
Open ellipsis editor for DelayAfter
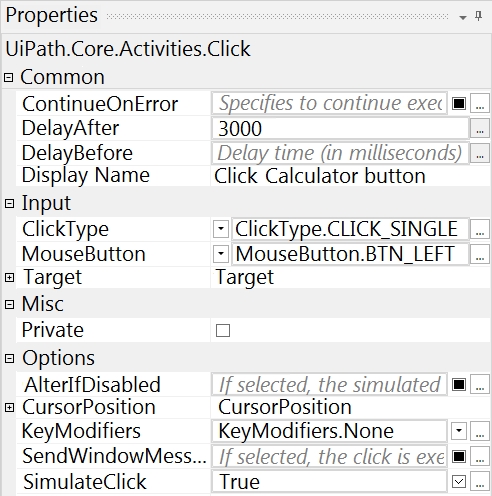click(x=480, y=128)
